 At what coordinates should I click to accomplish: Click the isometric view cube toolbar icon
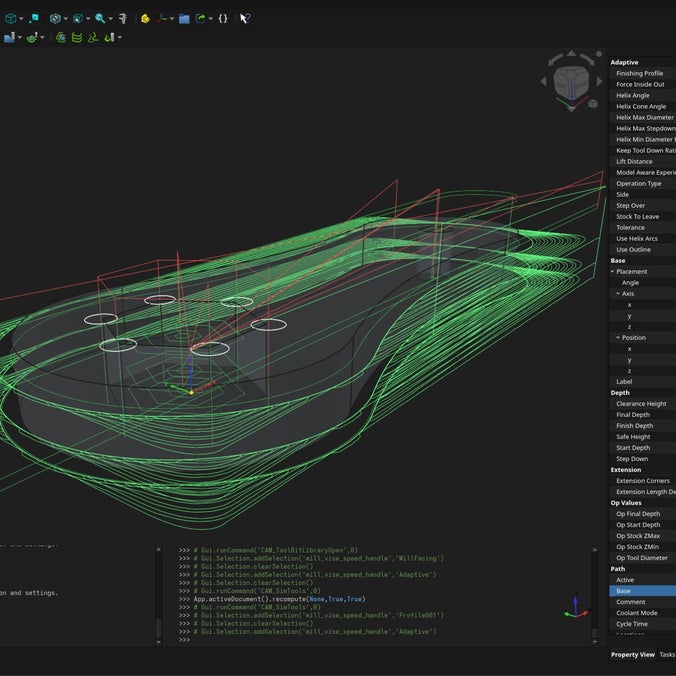coord(11,19)
